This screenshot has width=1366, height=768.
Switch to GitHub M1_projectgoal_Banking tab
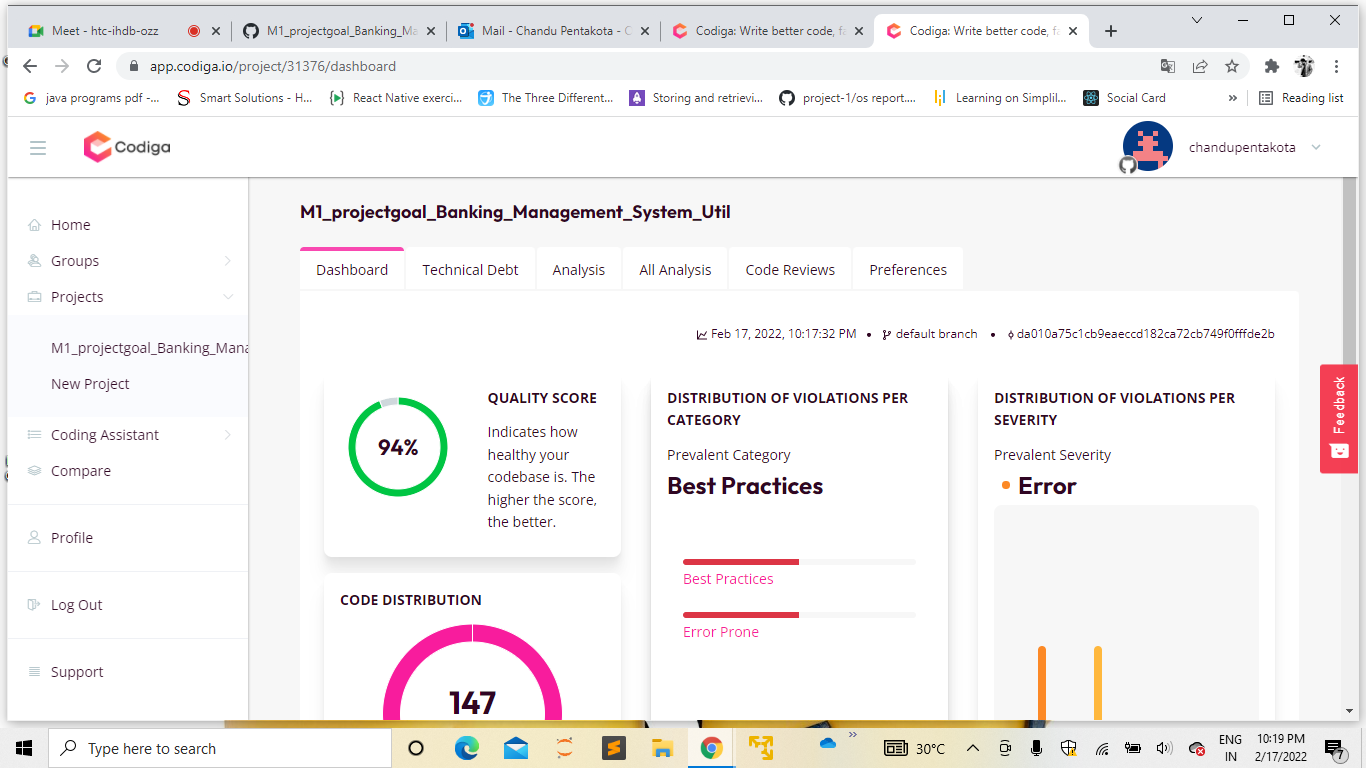coord(338,31)
